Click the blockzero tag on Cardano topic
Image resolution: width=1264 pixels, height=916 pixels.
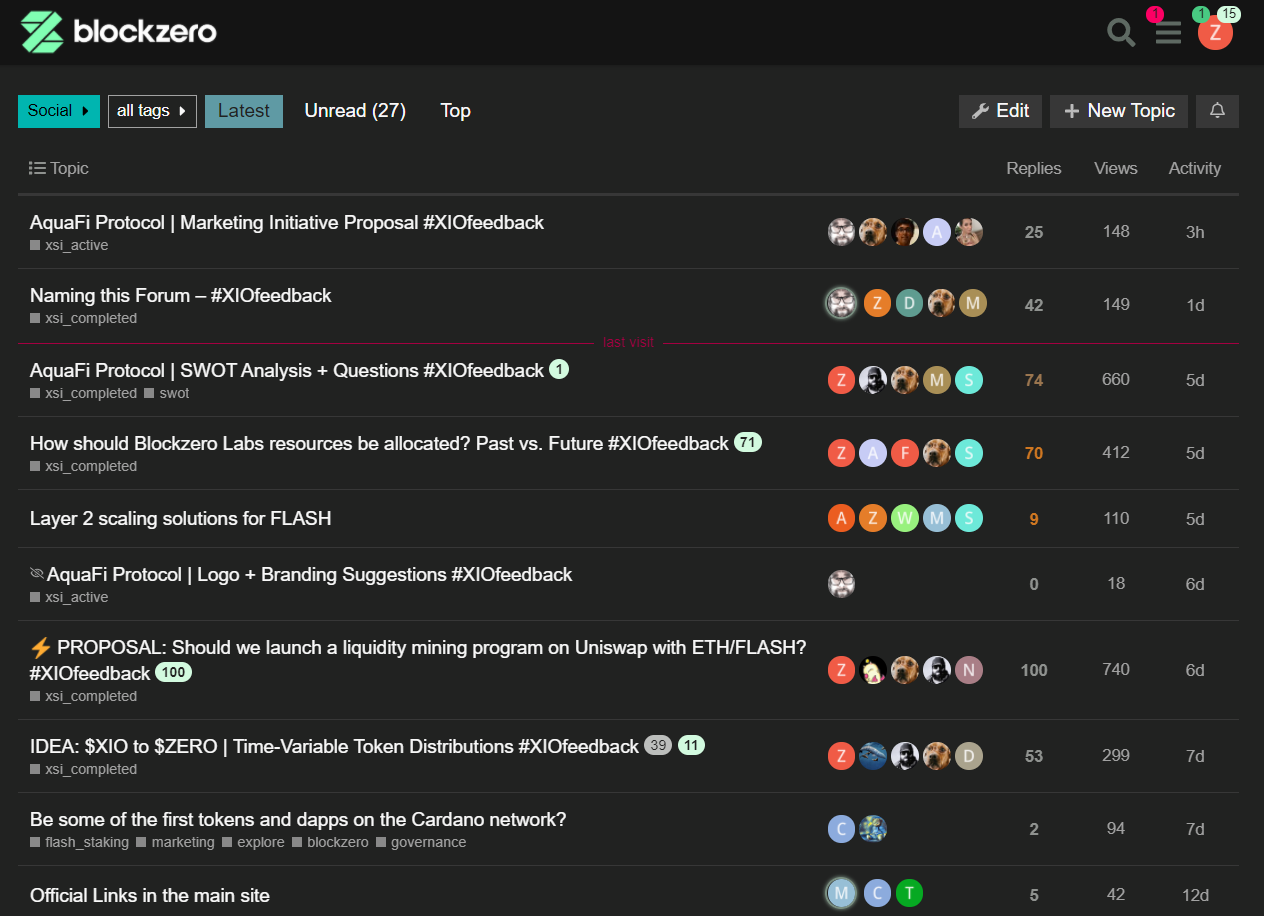coord(330,842)
